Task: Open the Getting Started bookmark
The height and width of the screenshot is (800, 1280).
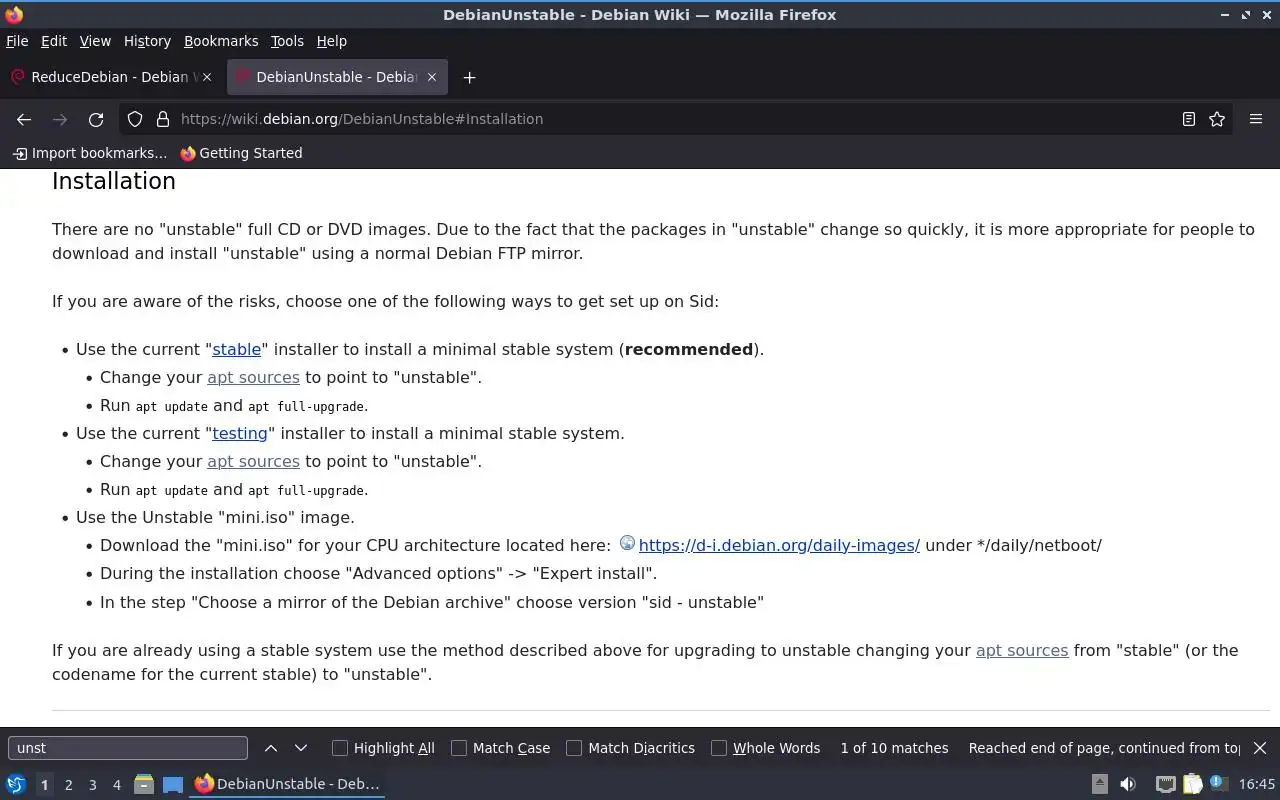Action: click(241, 153)
